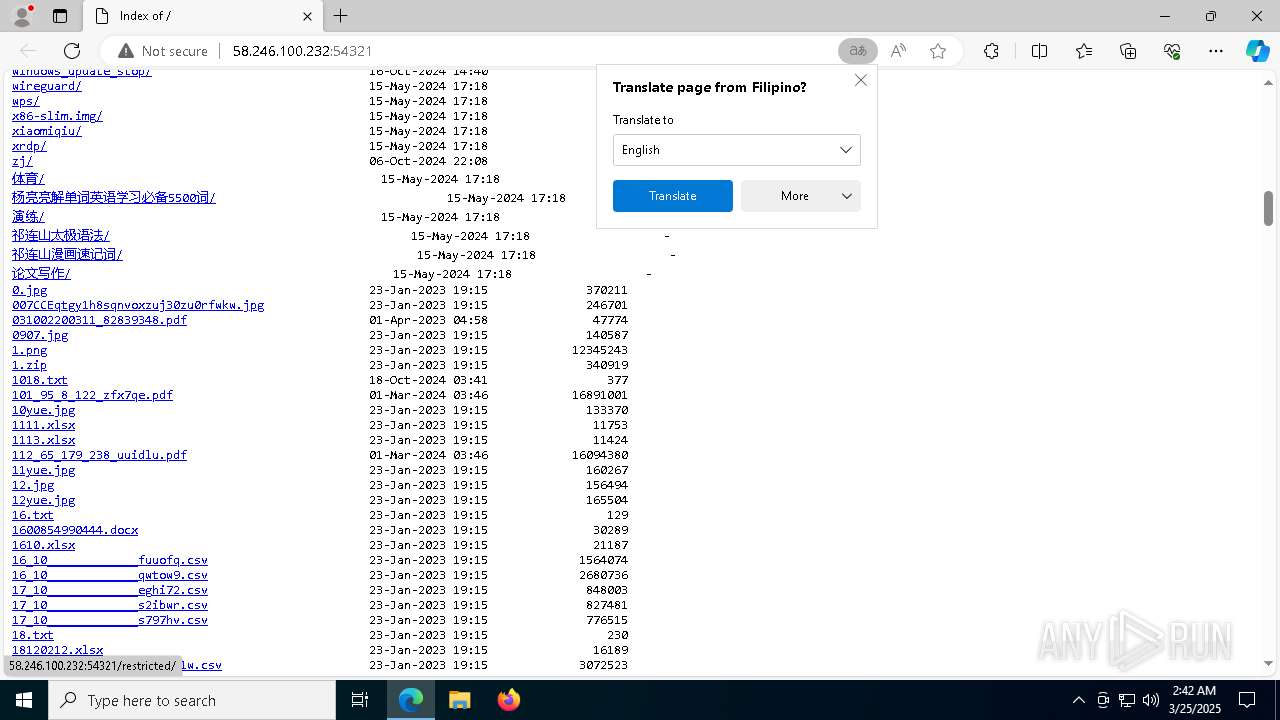Click the vertical scrollbar thumb
The image size is (1280, 720).
click(1268, 208)
